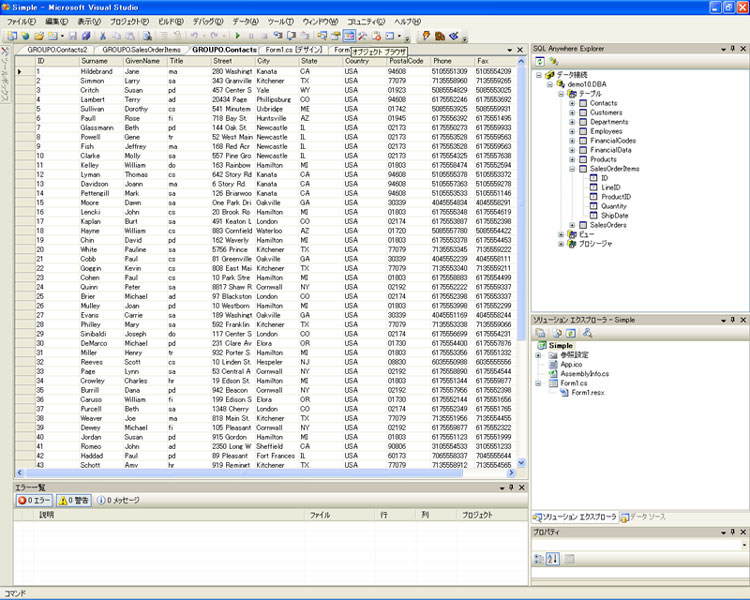Select Form1.resx in Solution Explorer

(588, 392)
